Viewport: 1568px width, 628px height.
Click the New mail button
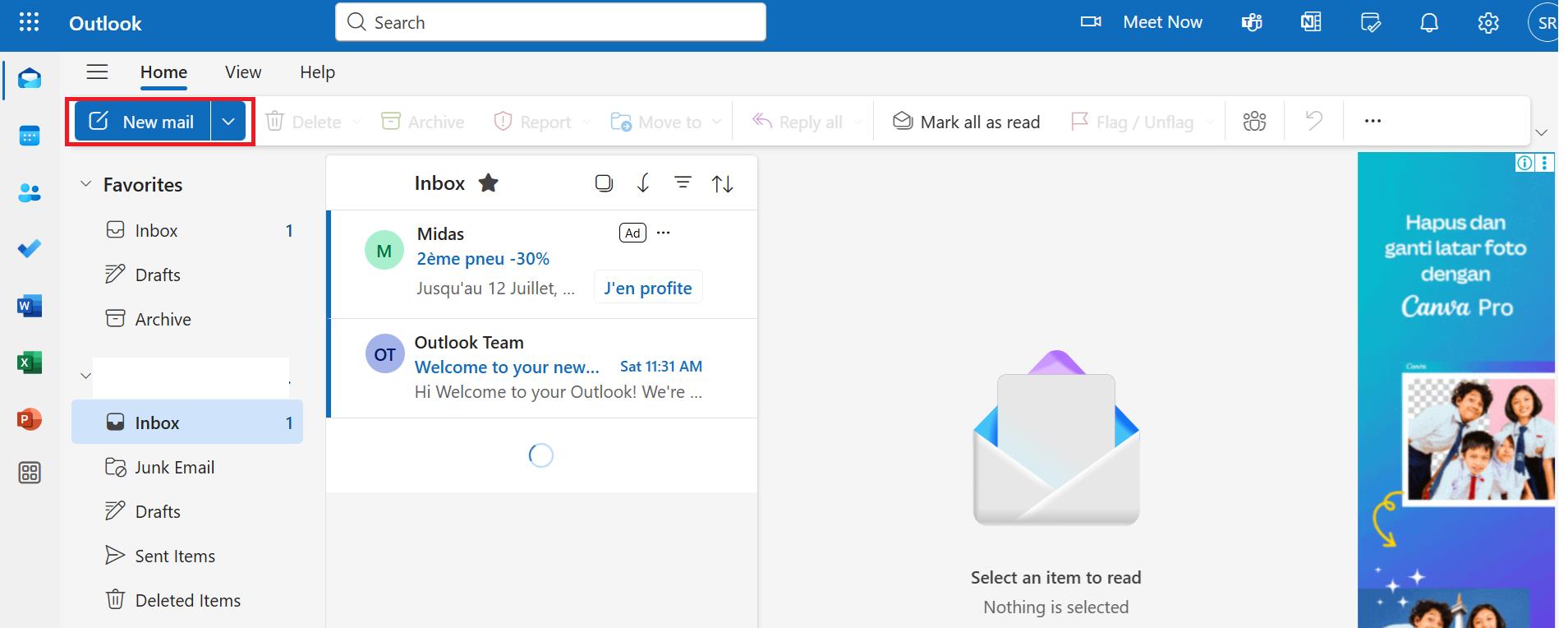point(142,122)
